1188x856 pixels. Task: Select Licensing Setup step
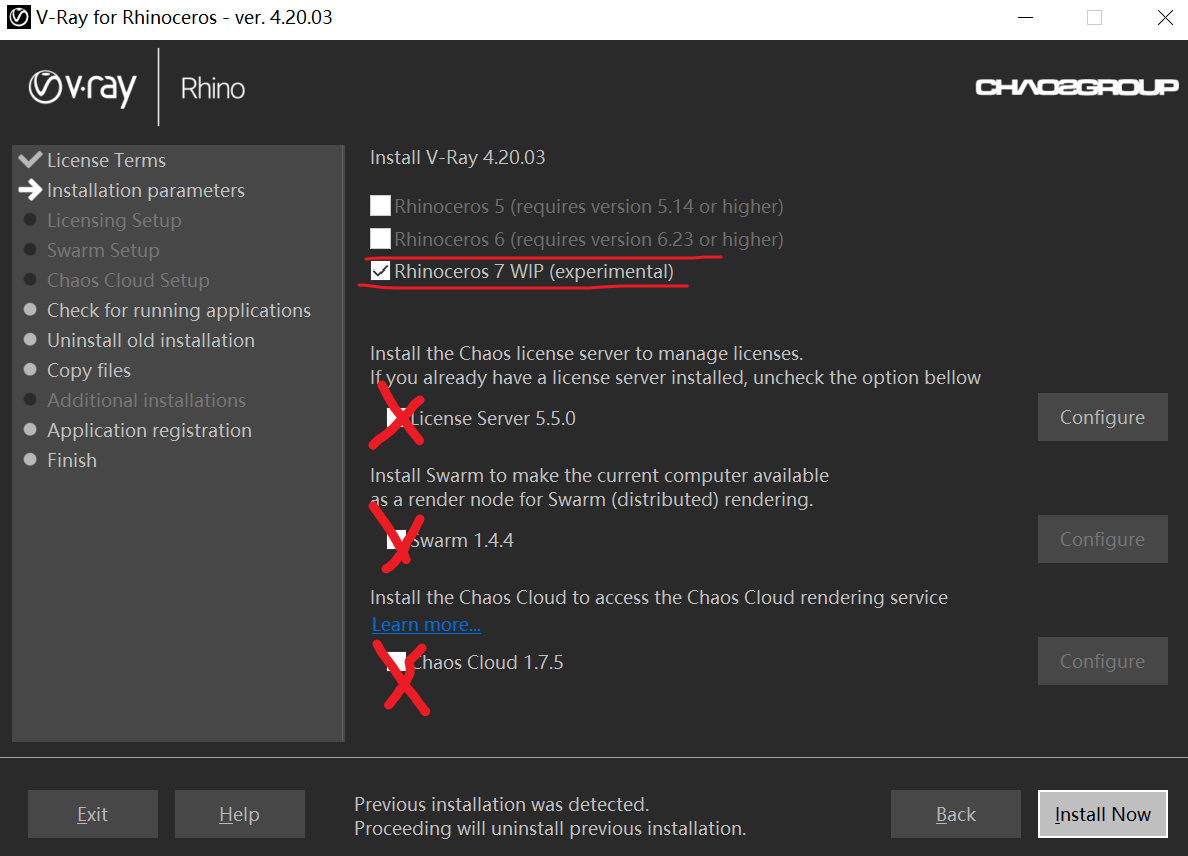(114, 220)
